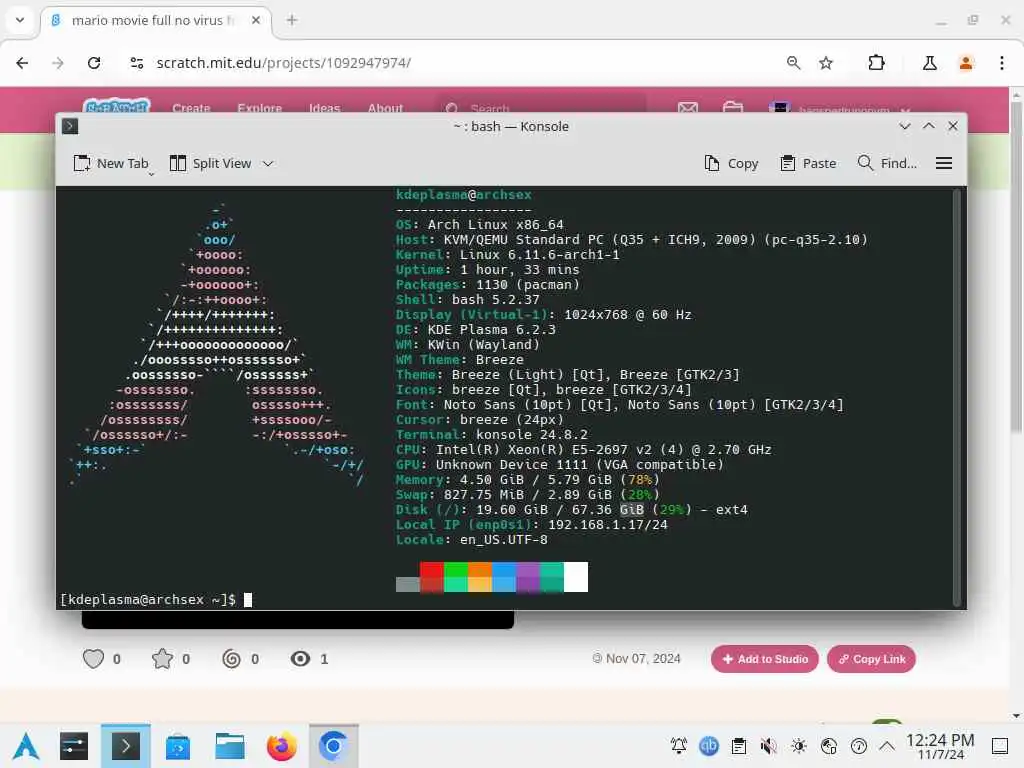The width and height of the screenshot is (1024, 768).
Task: Click Split View in Konsole
Action: click(x=210, y=163)
